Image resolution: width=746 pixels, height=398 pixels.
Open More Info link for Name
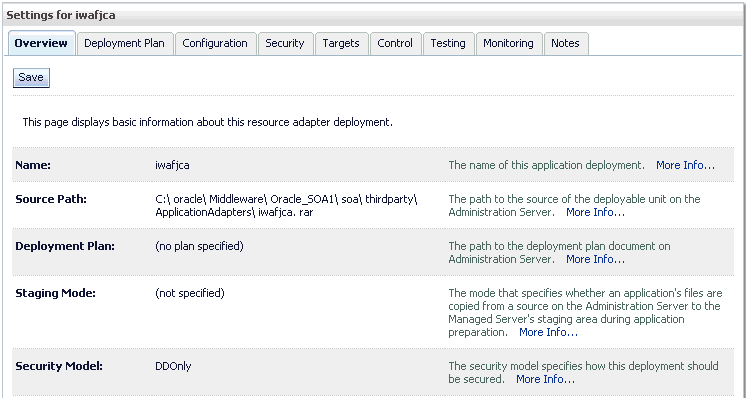click(x=686, y=165)
